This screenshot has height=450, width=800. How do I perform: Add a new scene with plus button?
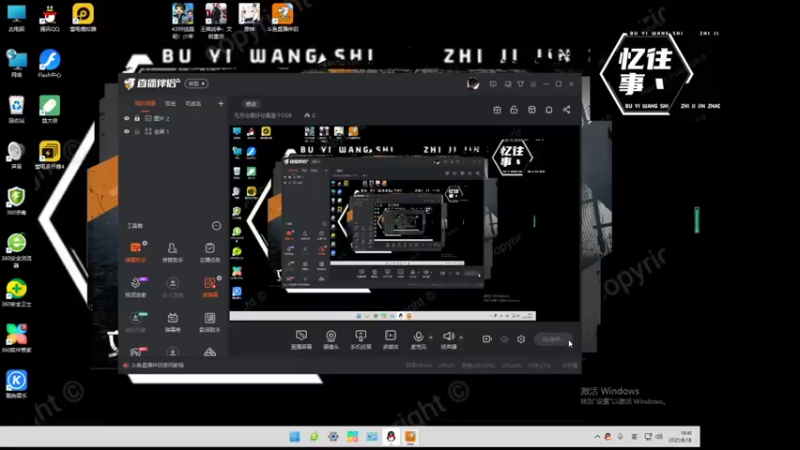point(221,104)
